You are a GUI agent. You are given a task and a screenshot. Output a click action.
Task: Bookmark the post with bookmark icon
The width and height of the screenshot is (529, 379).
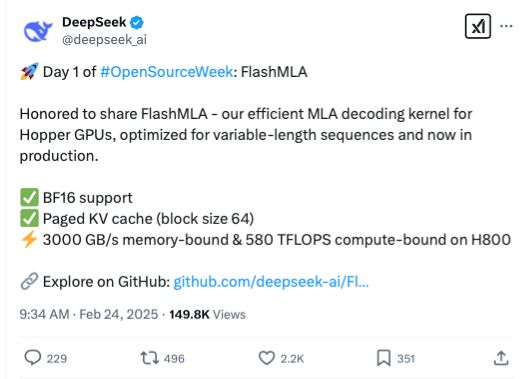384,358
